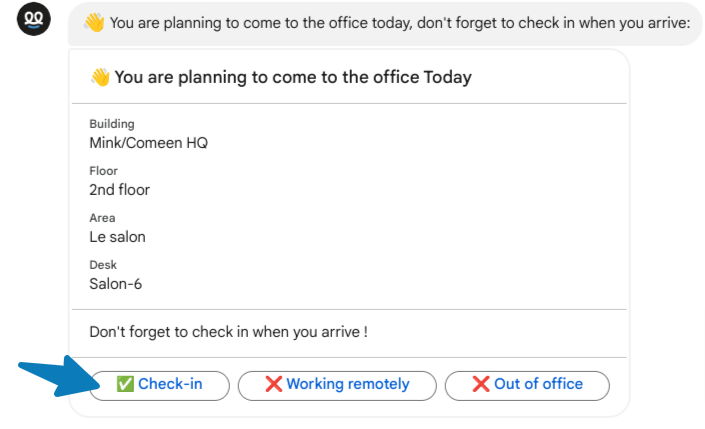Choose the Working remotely button
The width and height of the screenshot is (705, 429).
click(337, 386)
